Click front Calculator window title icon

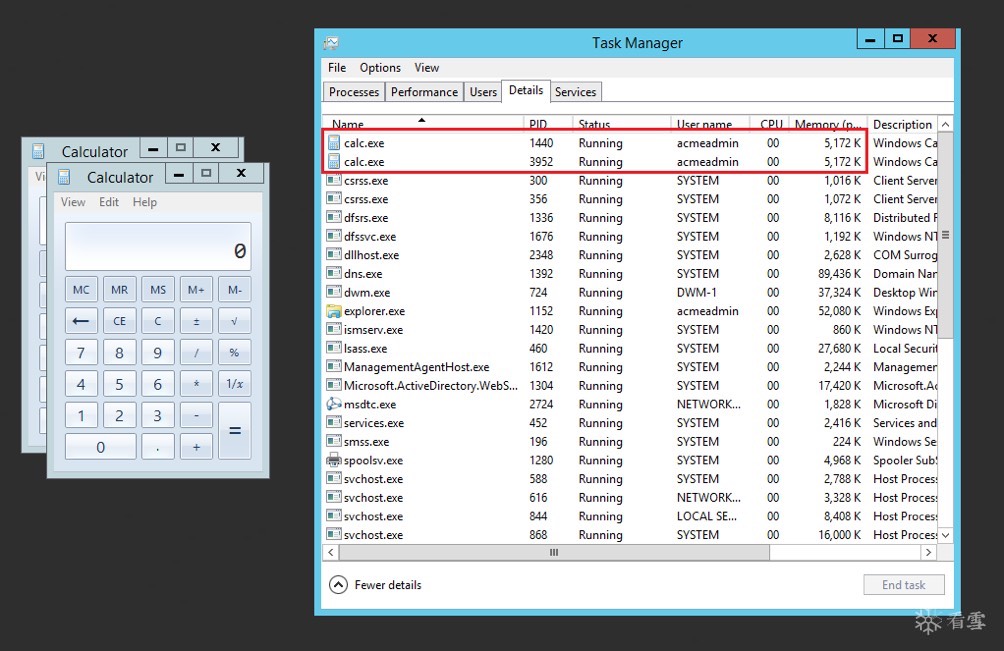click(x=64, y=177)
